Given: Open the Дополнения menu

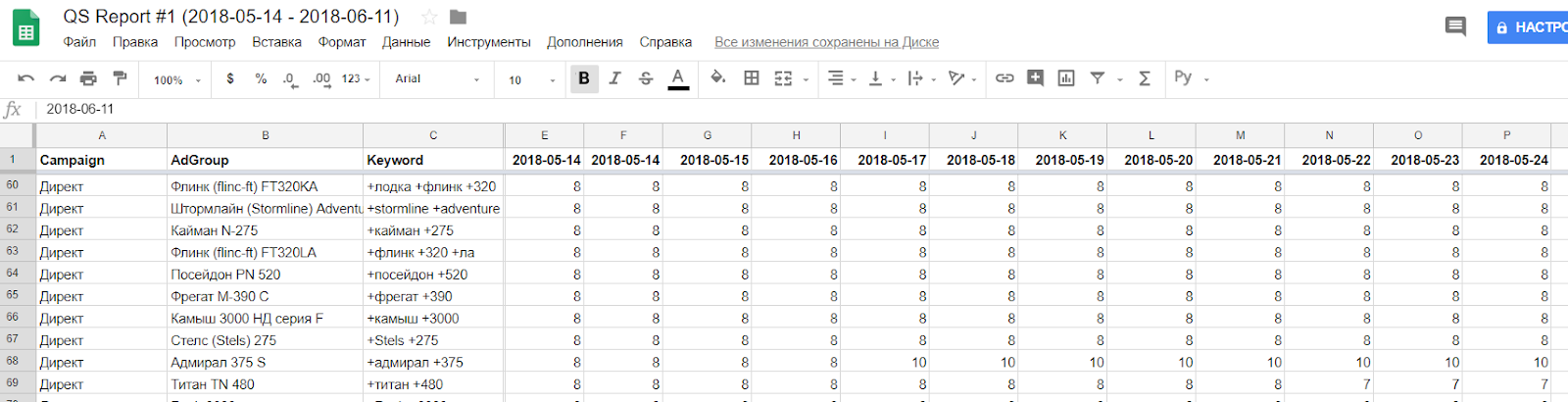Looking at the screenshot, I should pyautogui.click(x=585, y=42).
